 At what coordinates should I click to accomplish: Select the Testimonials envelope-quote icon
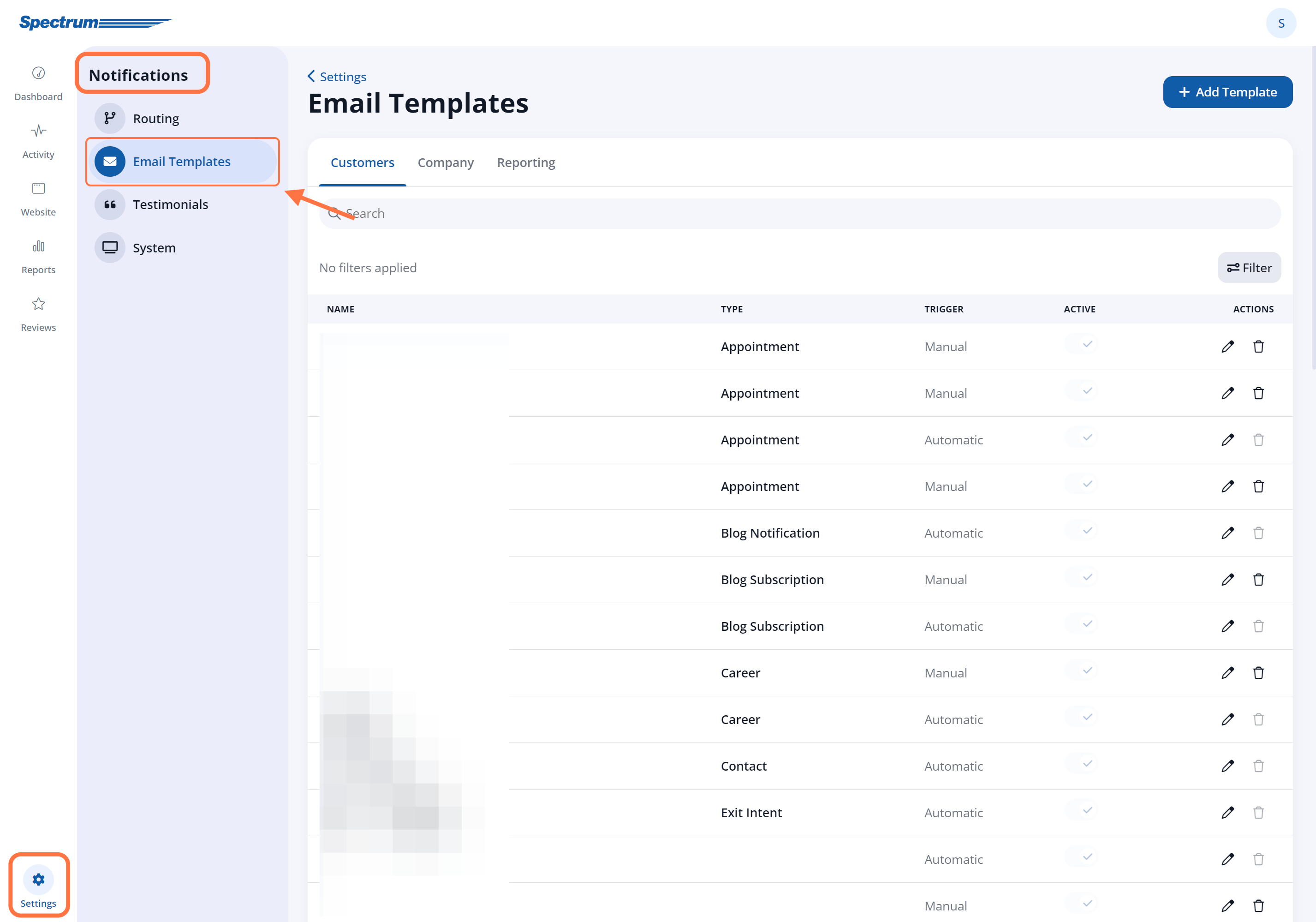[x=109, y=205]
